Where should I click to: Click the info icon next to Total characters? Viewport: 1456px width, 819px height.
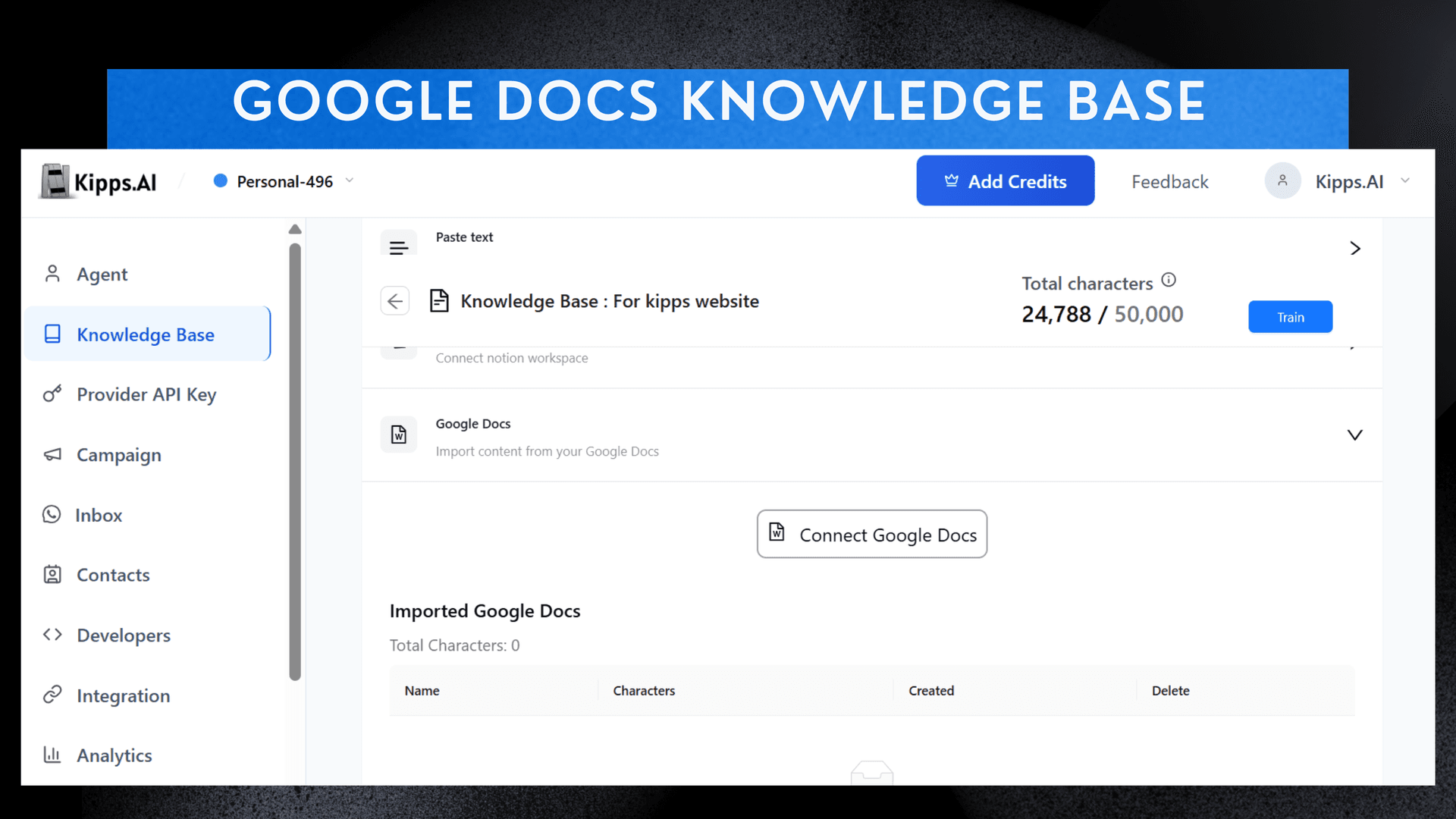pos(1169,280)
